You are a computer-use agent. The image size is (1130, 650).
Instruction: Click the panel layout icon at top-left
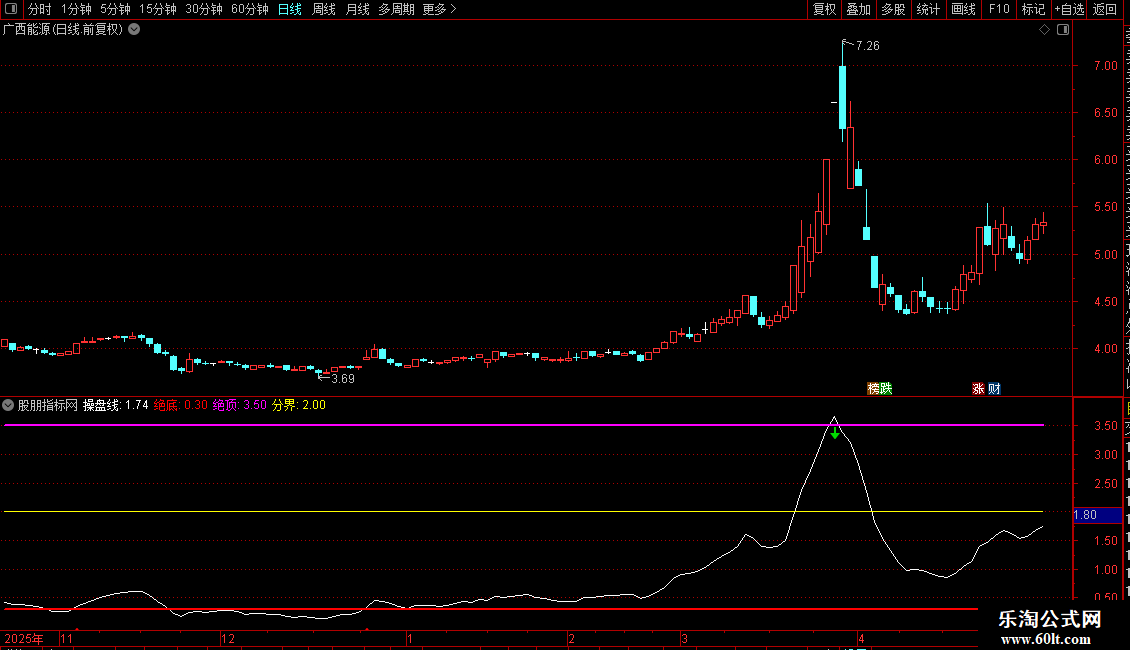tap(11, 9)
